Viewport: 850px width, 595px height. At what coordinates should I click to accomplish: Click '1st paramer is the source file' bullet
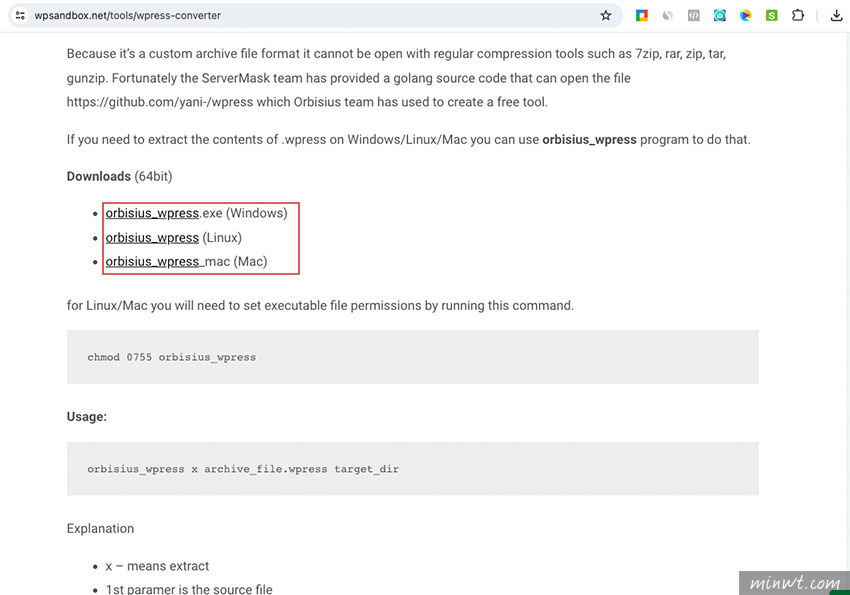point(189,588)
